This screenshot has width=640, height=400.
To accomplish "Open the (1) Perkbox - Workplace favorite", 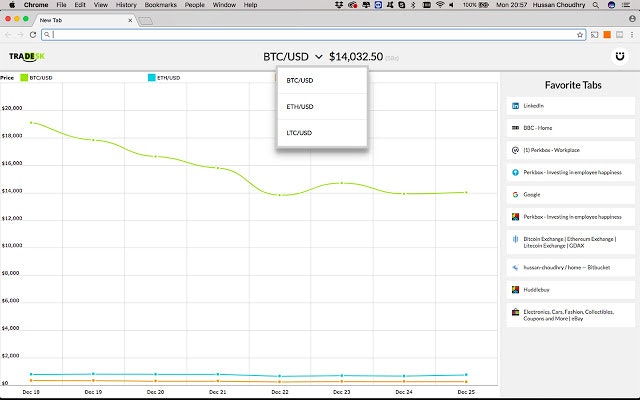I will [571, 150].
